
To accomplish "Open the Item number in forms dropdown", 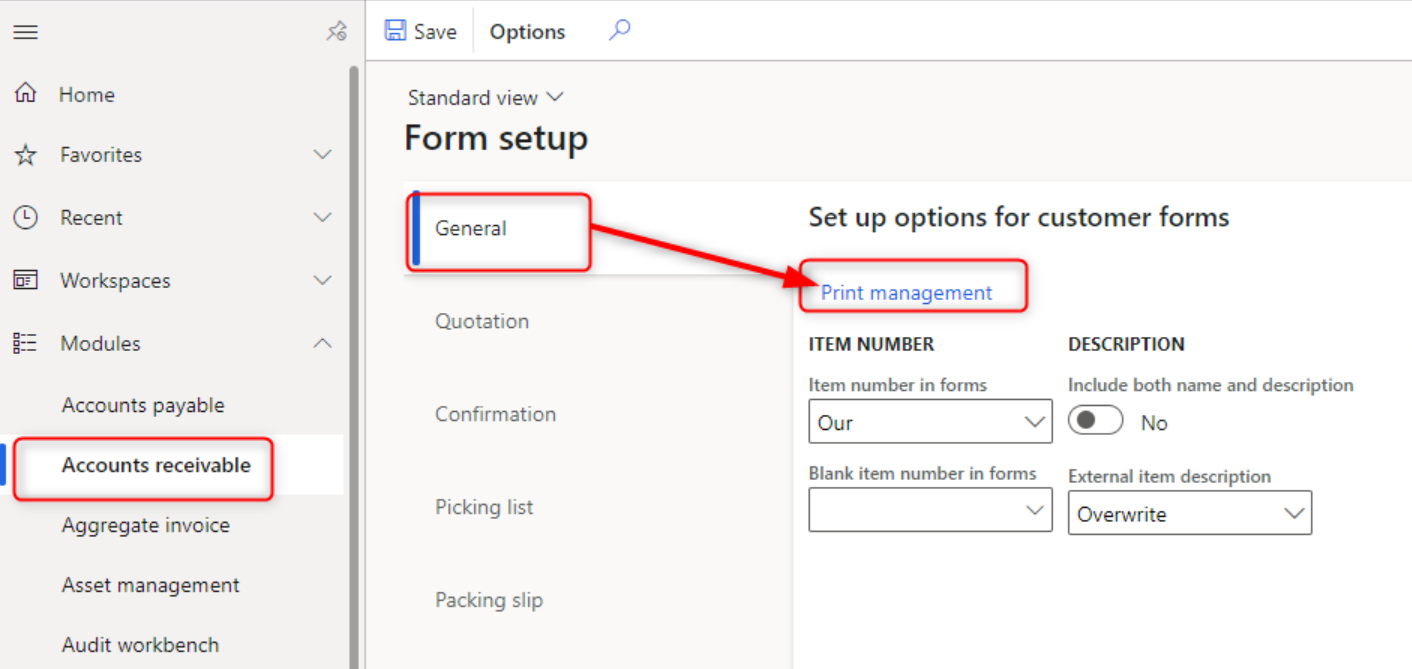I will (930, 421).
